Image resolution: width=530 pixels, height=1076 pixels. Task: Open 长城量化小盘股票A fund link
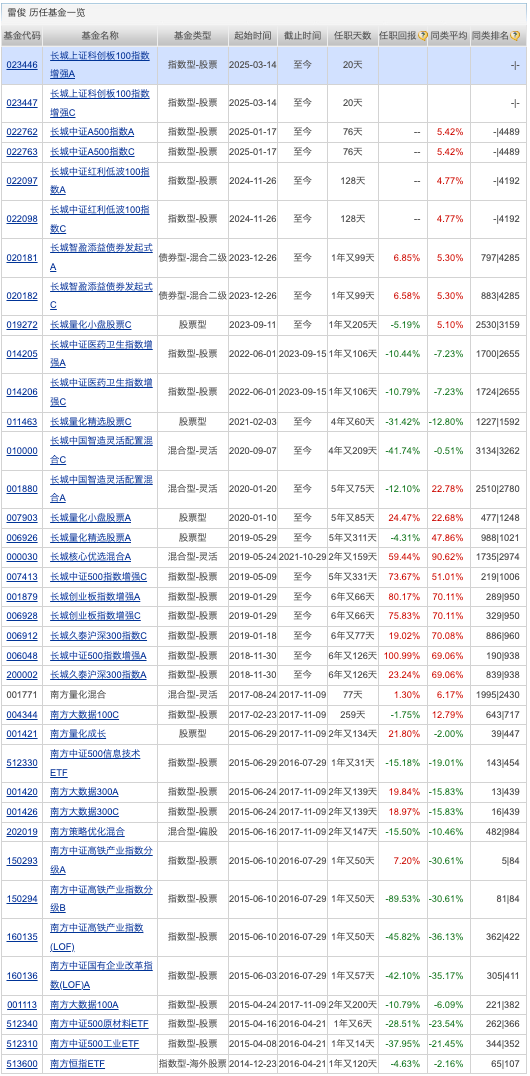point(91,518)
